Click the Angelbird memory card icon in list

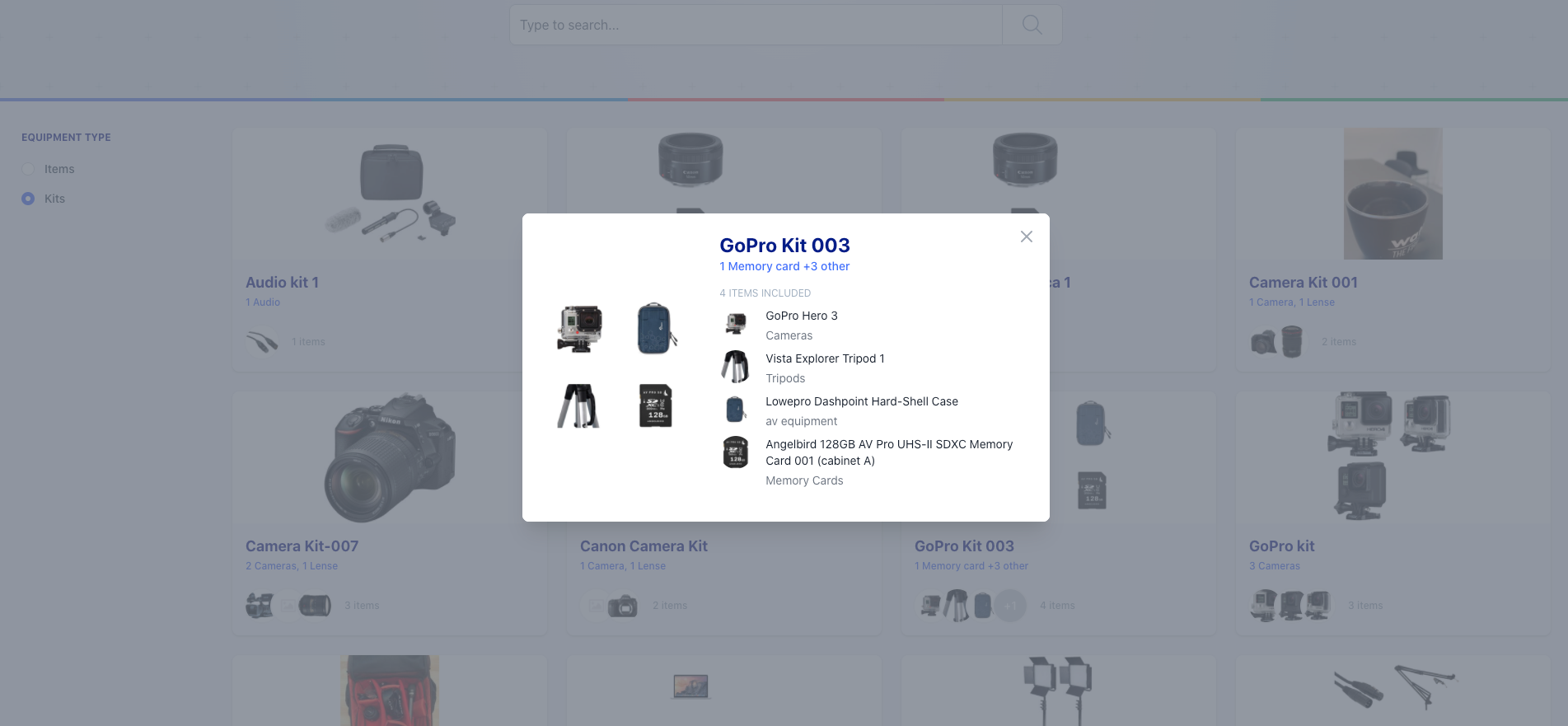[735, 452]
